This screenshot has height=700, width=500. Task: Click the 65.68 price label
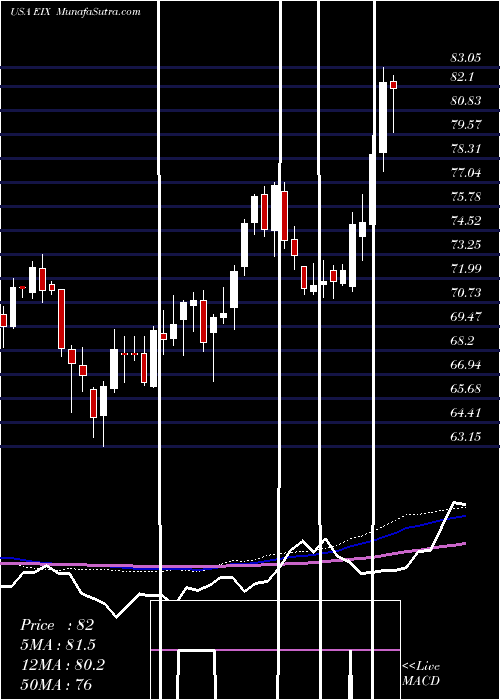466,389
